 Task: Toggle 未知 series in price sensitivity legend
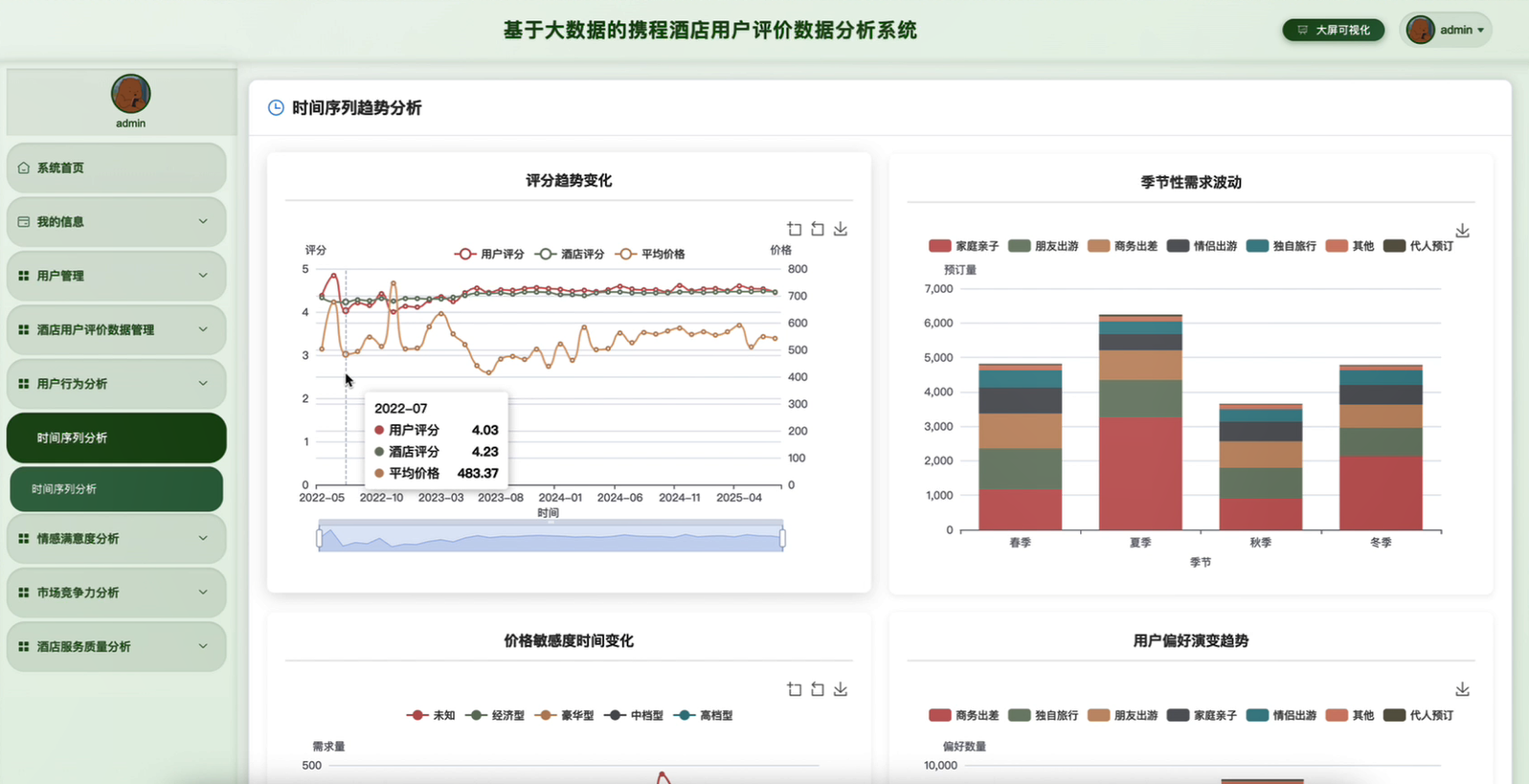(x=431, y=715)
